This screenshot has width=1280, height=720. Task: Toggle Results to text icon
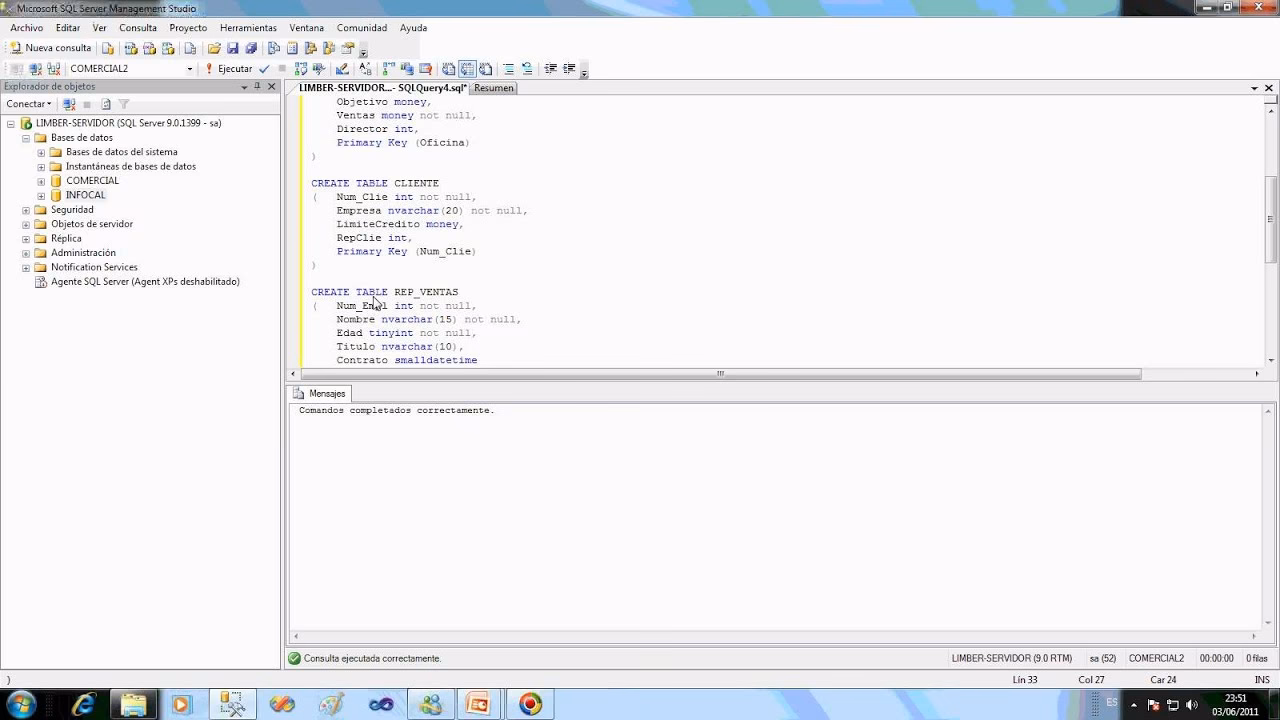click(x=449, y=69)
